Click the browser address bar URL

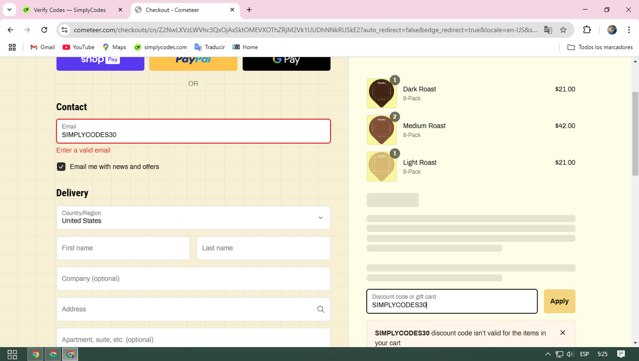tap(305, 30)
